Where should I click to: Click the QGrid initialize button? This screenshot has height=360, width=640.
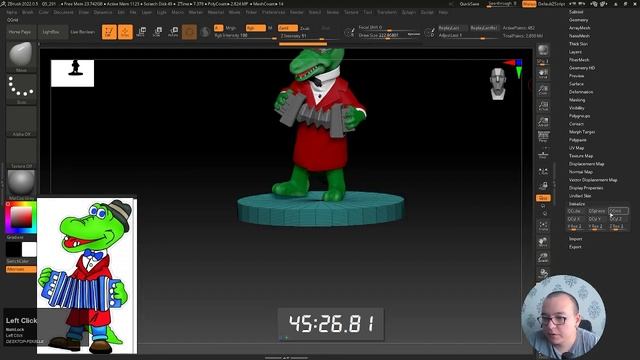(x=618, y=211)
